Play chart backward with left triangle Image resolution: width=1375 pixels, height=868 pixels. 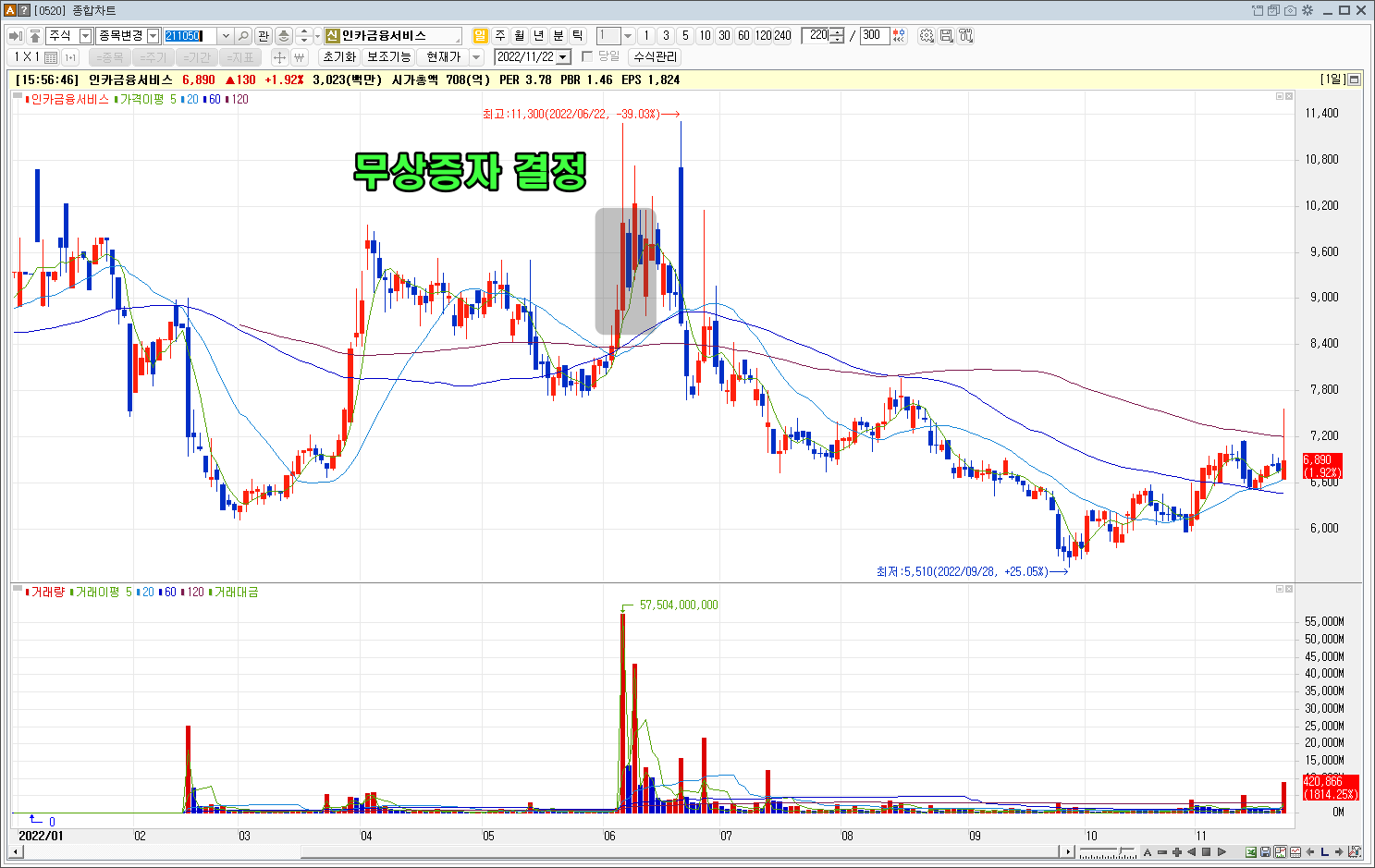coord(1192,851)
